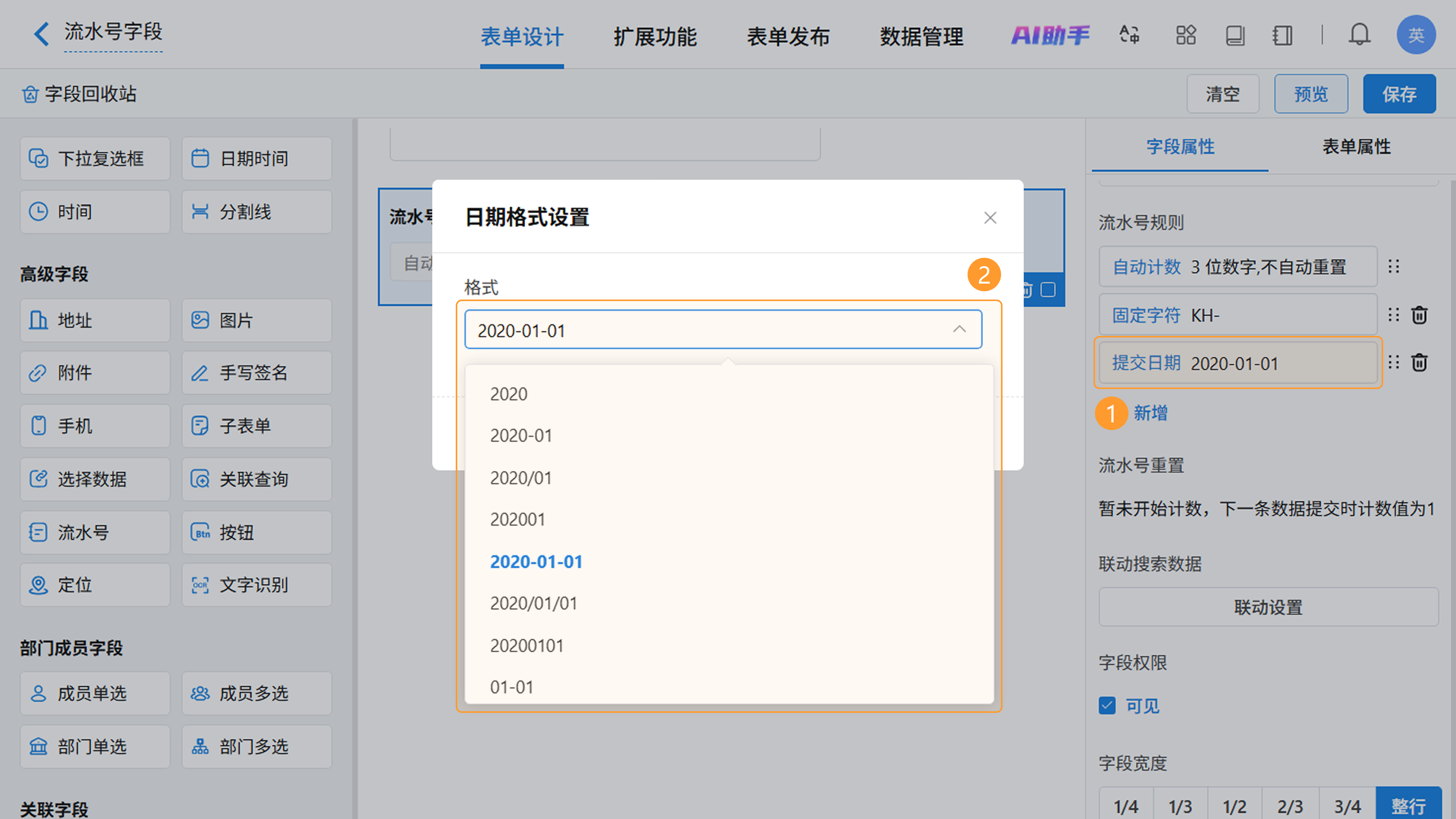Select 1/2 field width option

[x=1235, y=806]
